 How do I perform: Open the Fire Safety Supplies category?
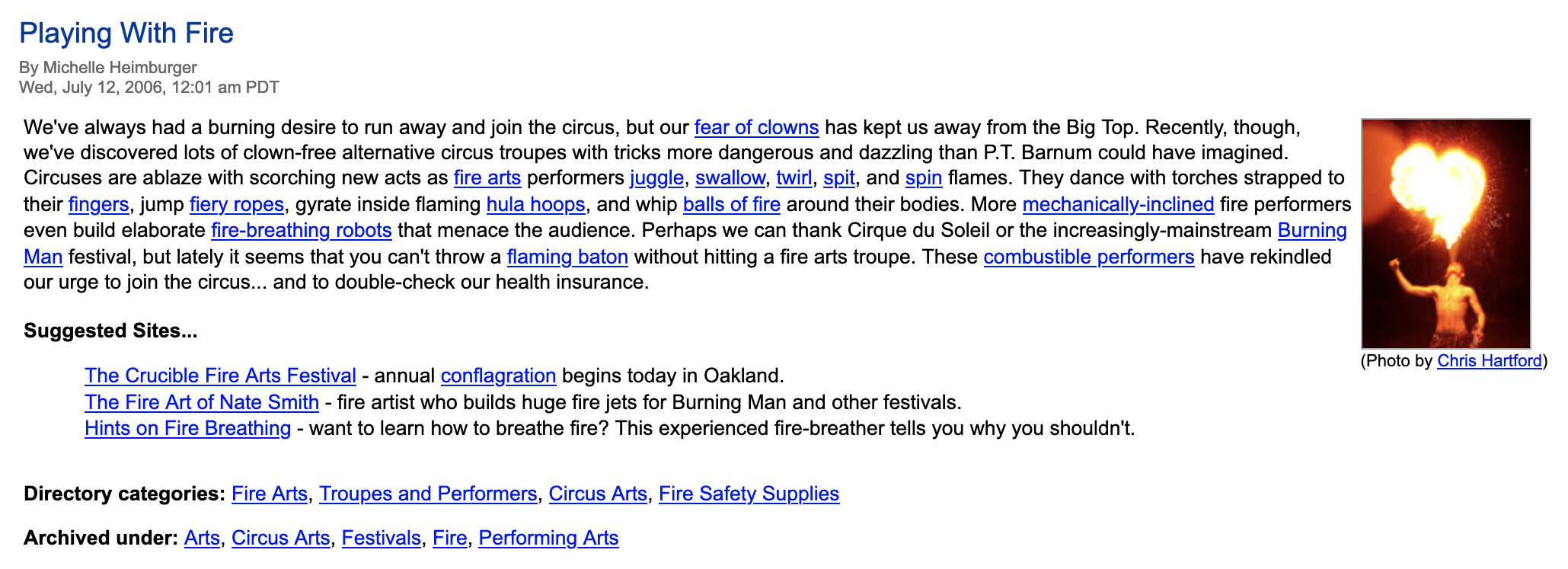[749, 494]
